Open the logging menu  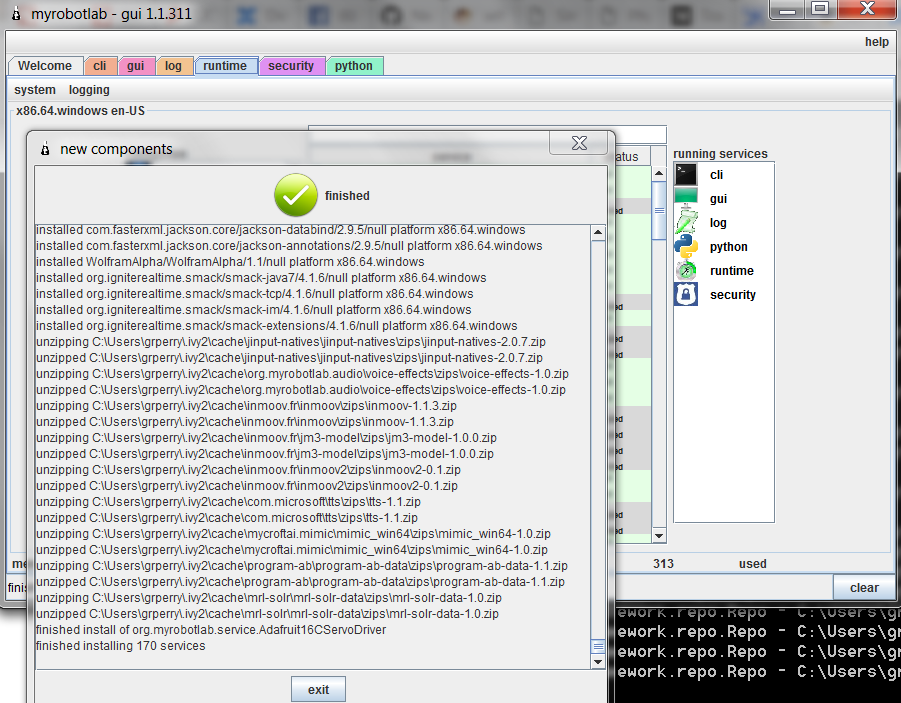(89, 90)
